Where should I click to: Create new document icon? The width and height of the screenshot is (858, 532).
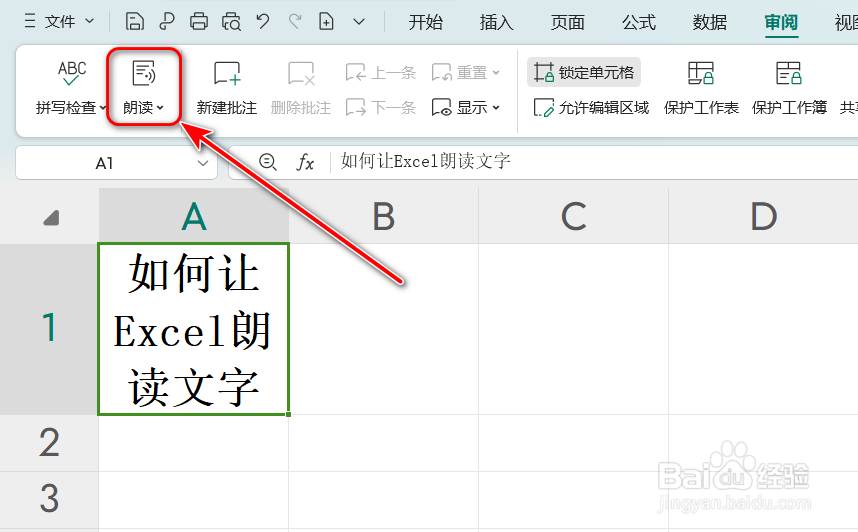pyautogui.click(x=327, y=22)
